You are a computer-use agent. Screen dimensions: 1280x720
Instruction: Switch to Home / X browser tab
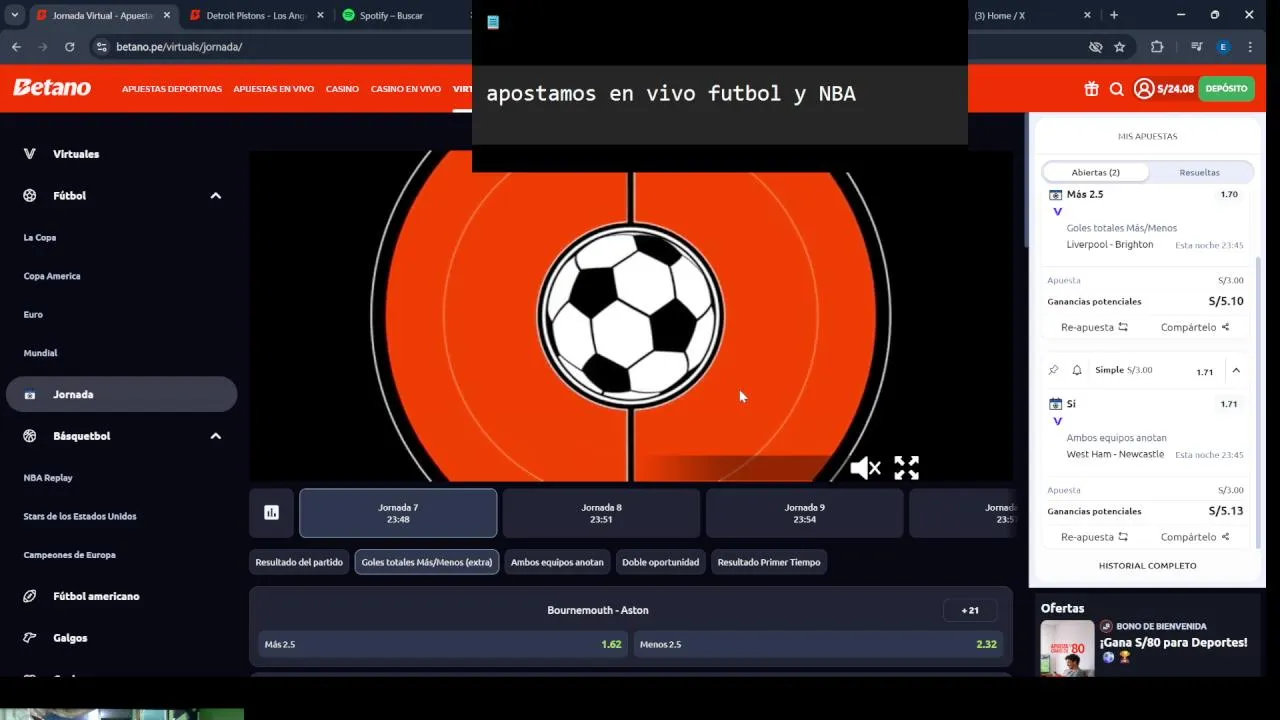1000,15
